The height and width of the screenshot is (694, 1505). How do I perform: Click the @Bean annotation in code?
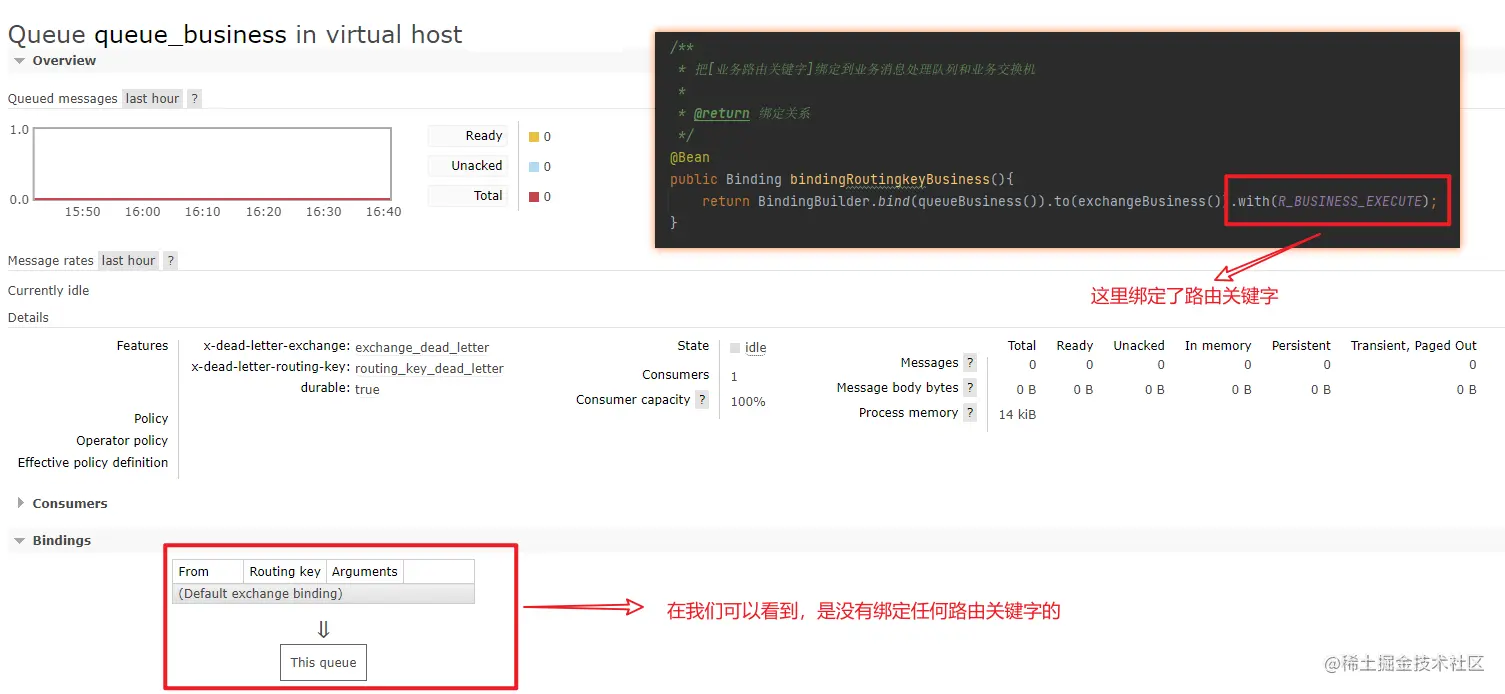(x=690, y=158)
